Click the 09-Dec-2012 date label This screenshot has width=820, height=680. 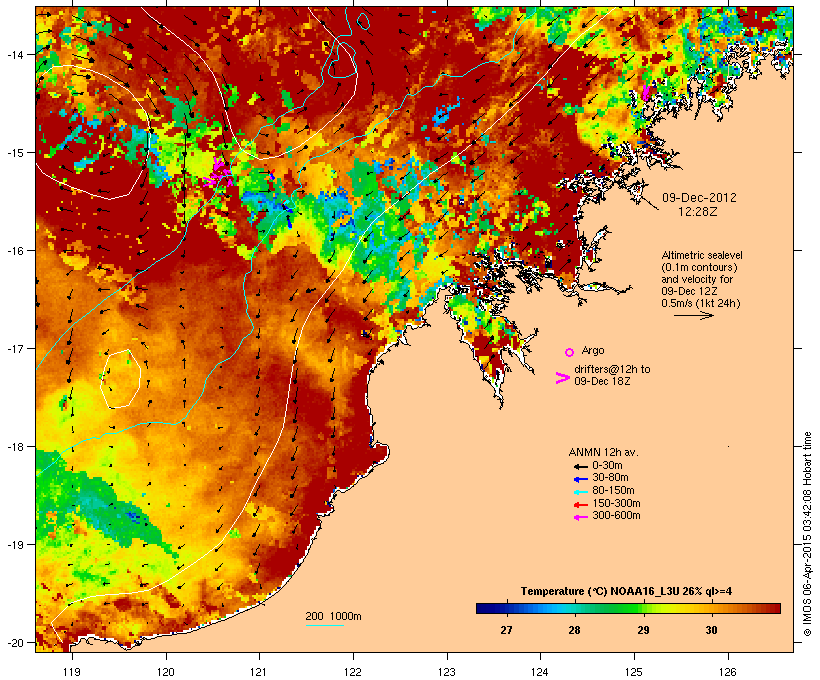699,198
